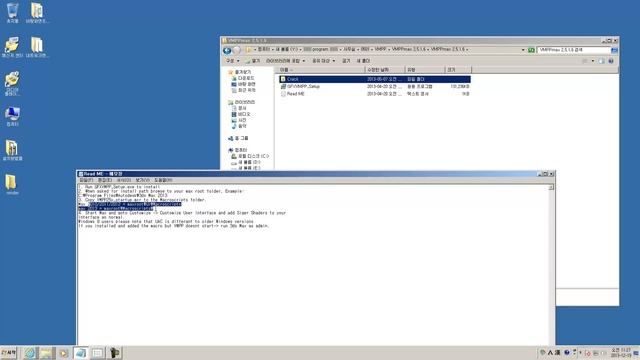Select Videos library in navigation pane
This screenshot has height=360, width=640.
click(241, 114)
